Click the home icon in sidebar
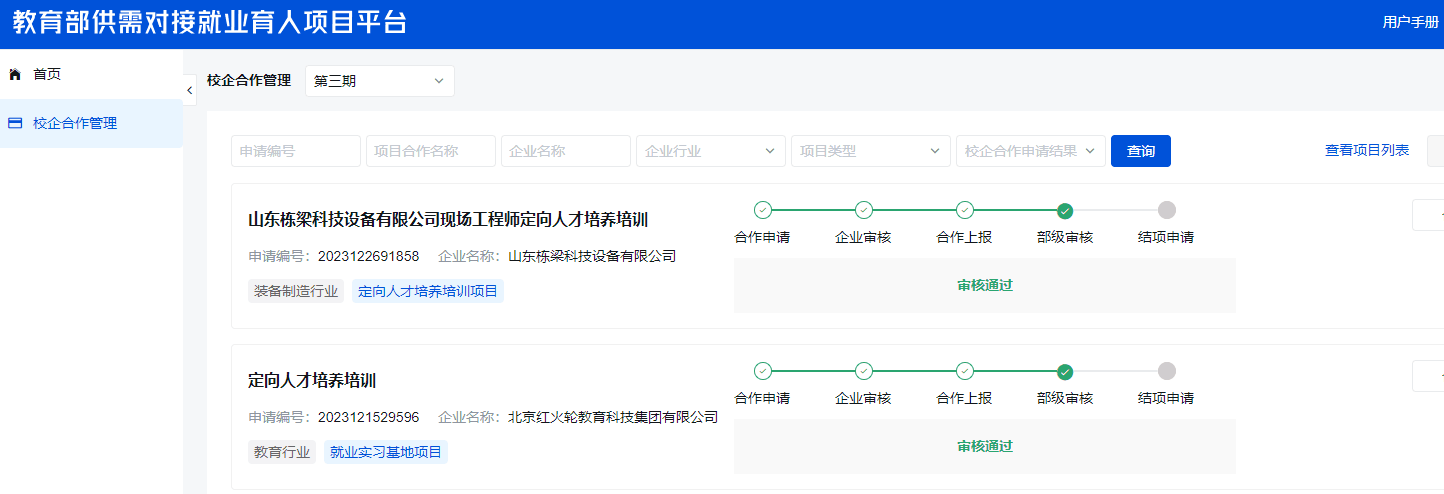1444x494 pixels. tap(15, 74)
